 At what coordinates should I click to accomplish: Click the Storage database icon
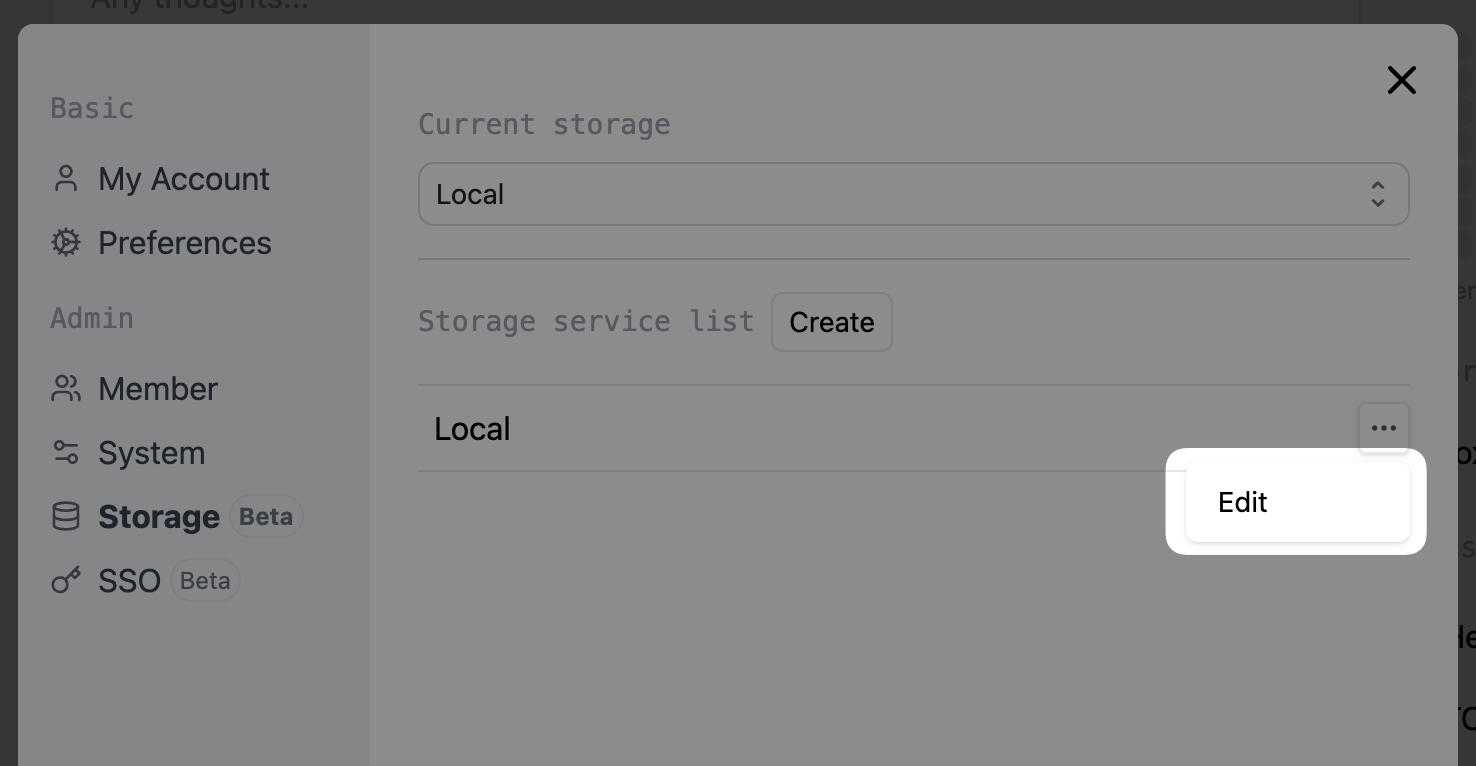point(66,517)
